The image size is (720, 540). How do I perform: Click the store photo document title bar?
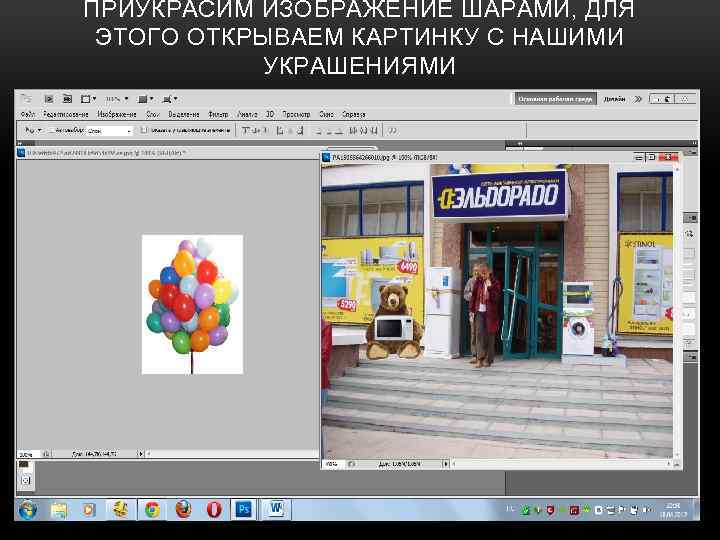(478, 157)
